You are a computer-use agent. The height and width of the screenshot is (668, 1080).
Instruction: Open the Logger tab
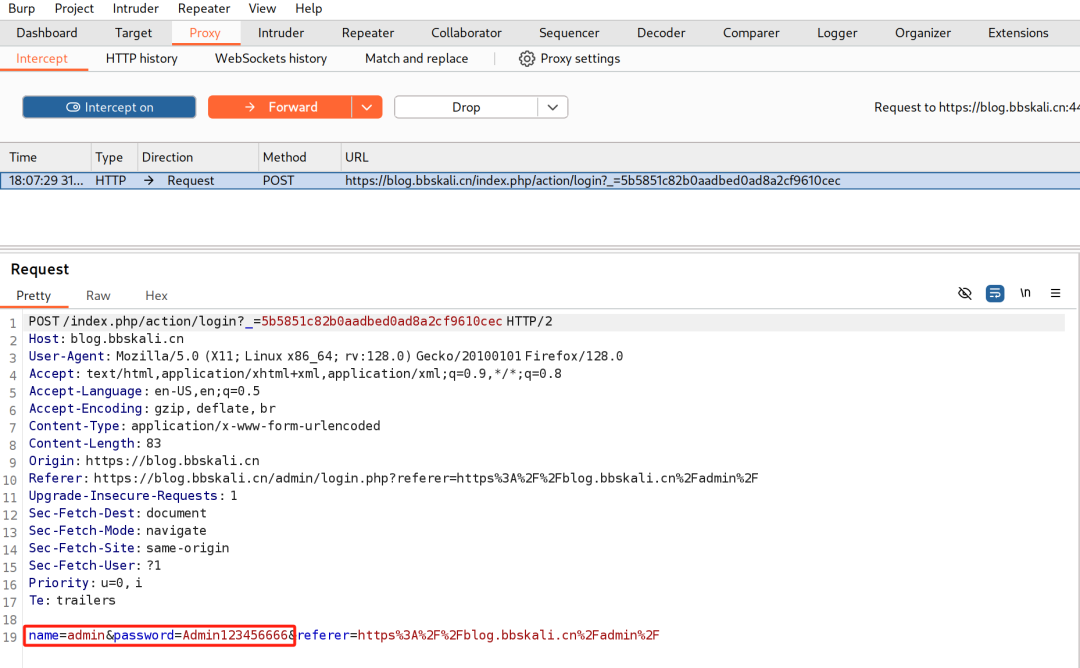pyautogui.click(x=837, y=32)
